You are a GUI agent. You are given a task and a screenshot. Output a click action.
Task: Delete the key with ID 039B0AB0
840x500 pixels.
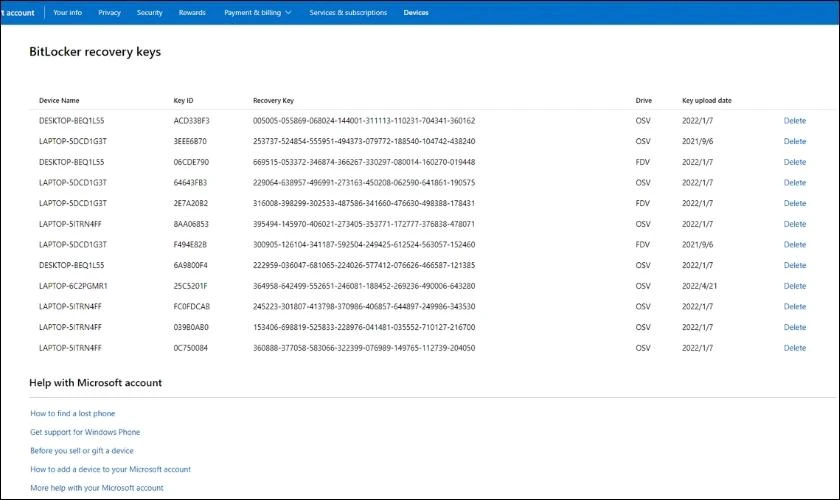pos(795,327)
